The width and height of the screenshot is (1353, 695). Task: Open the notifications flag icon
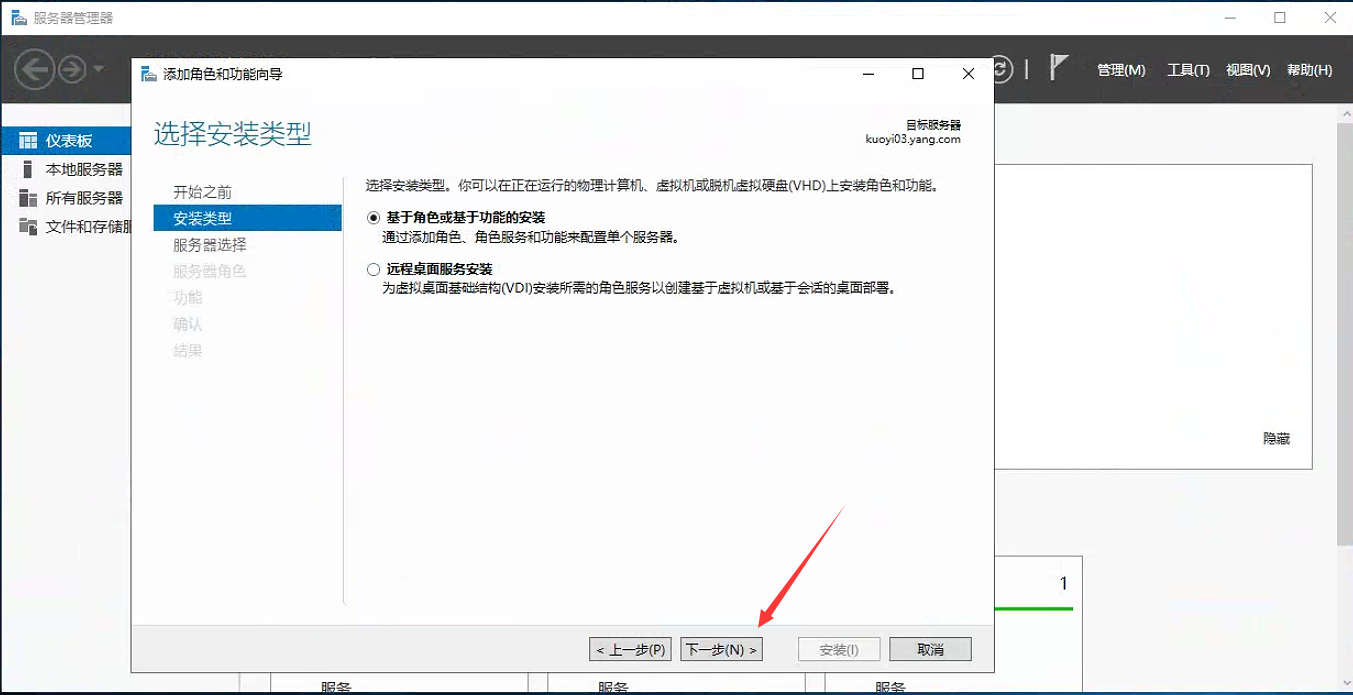click(x=1059, y=67)
